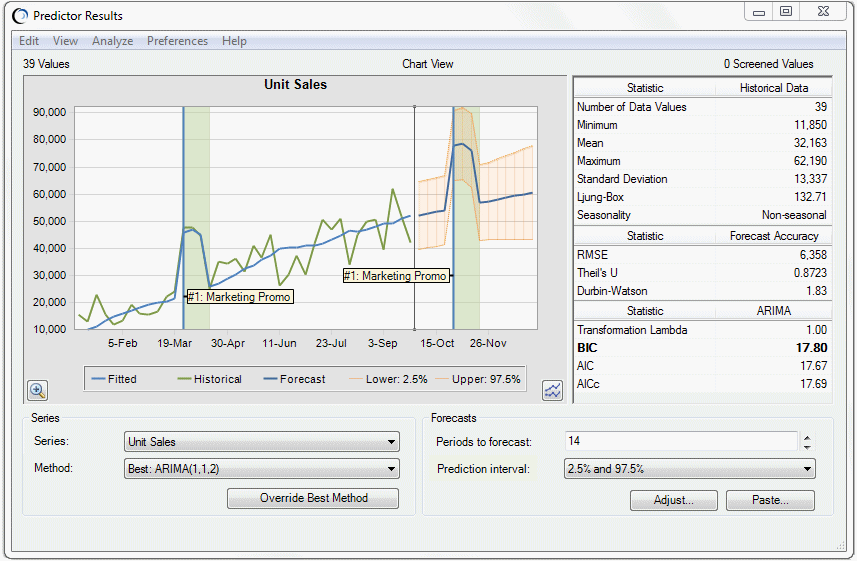857x561 pixels.
Task: Click the Forecast Accuracy column header
Action: (x=774, y=236)
